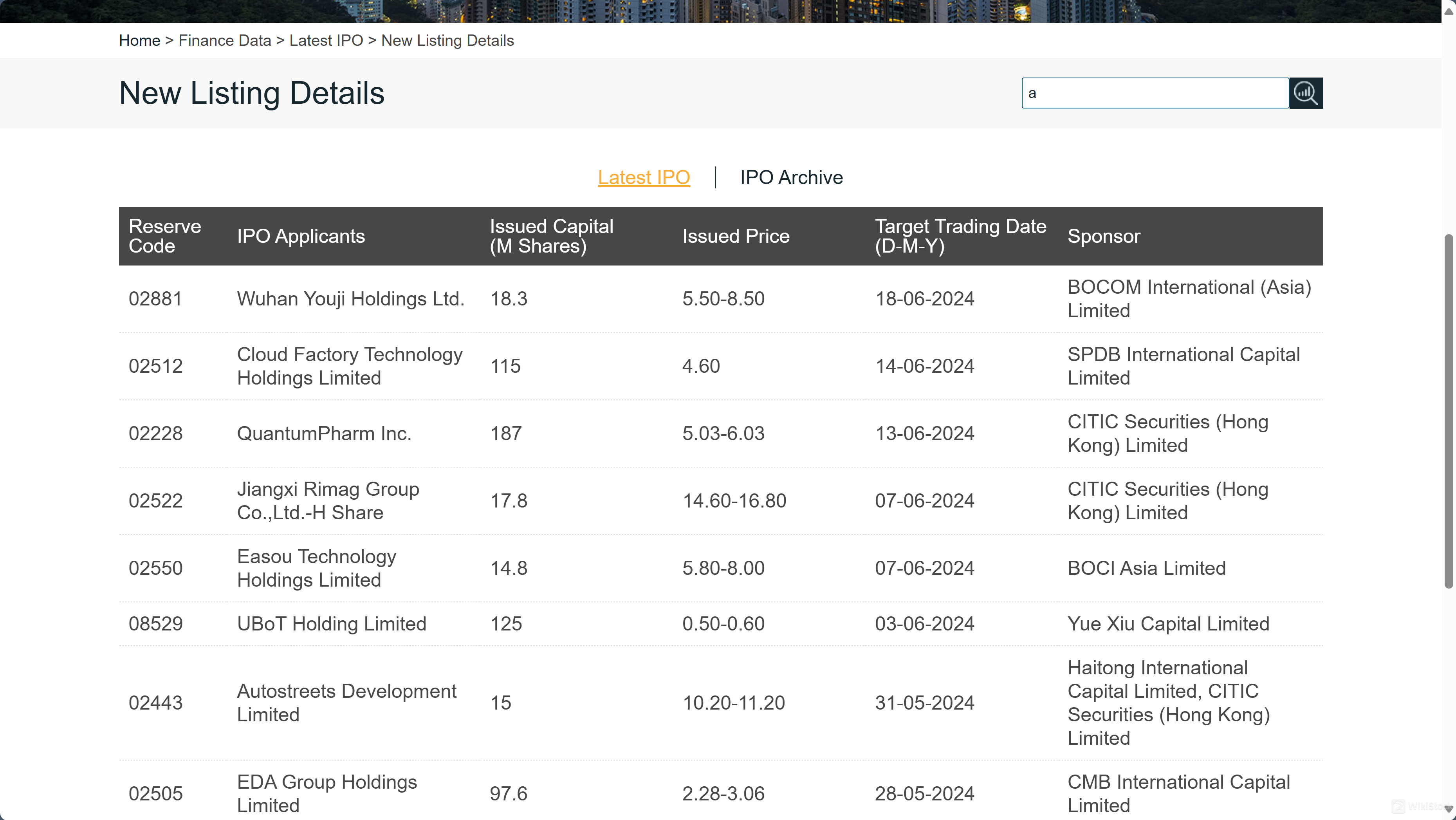Click the Issued Capital column header
The width and height of the screenshot is (1456, 820).
click(552, 236)
